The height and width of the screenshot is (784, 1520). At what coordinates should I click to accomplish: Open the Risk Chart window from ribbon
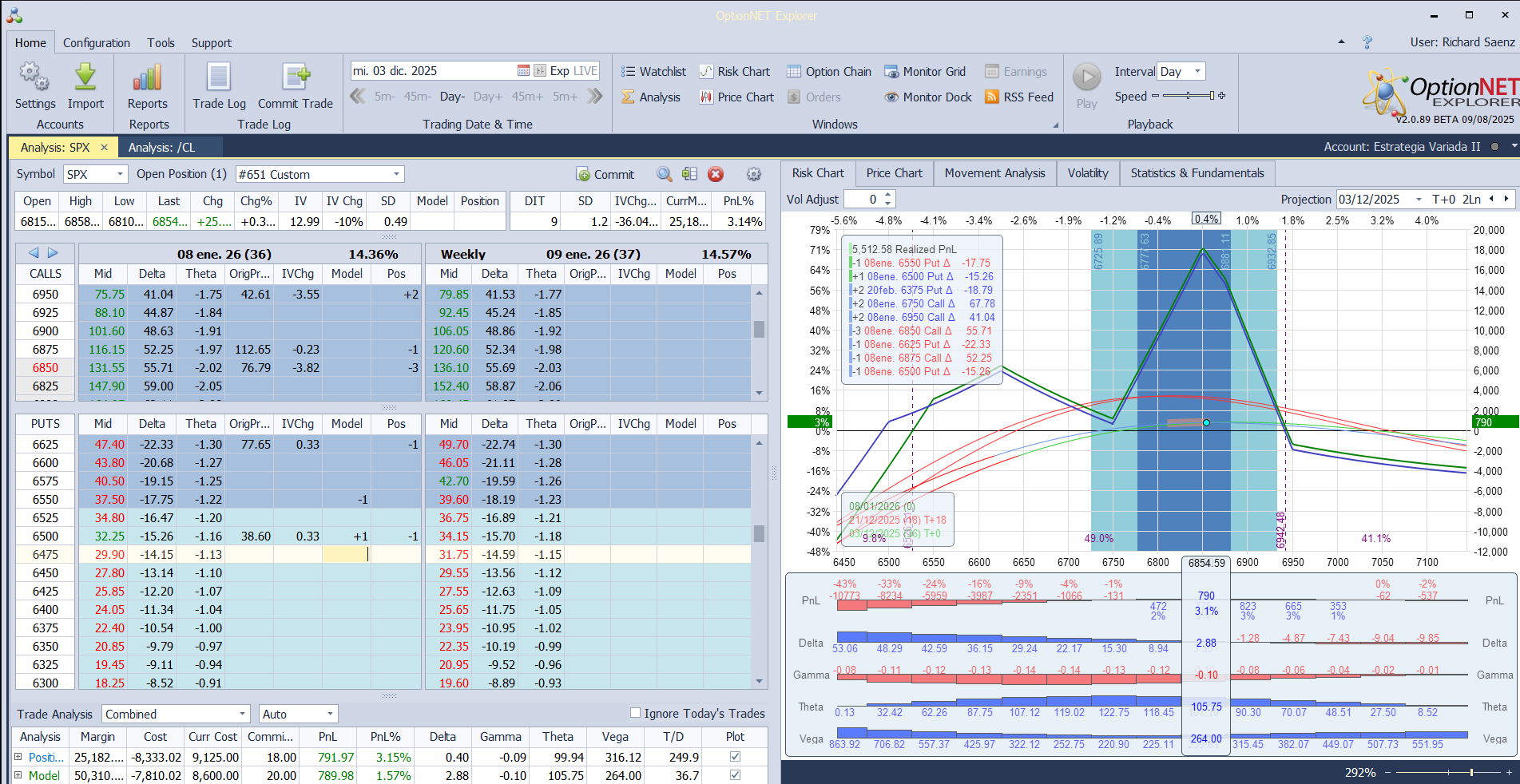(735, 71)
